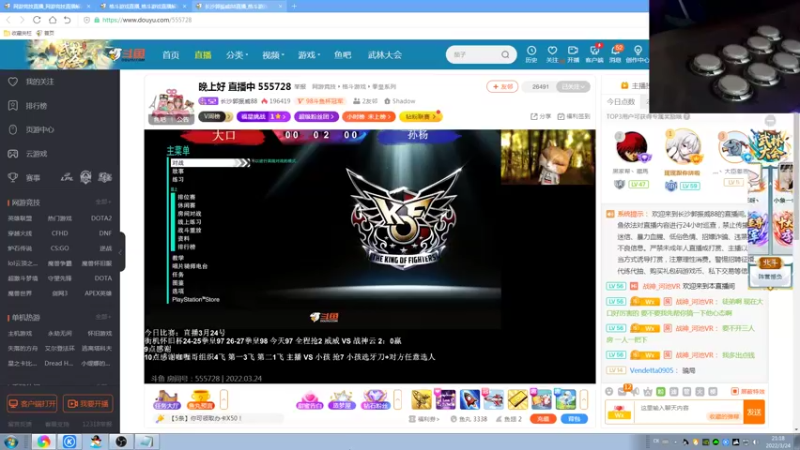Go back using the browser back arrow
800x450 pixels.
[x=9, y=20]
